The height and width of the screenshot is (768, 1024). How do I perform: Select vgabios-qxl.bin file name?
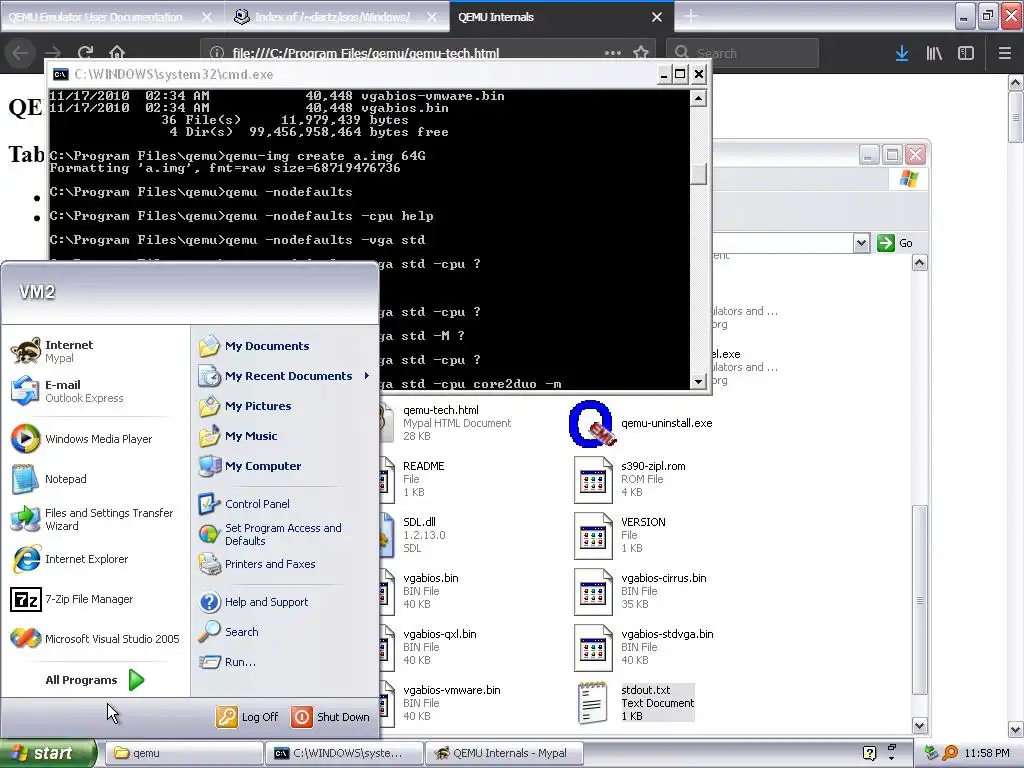[x=440, y=634]
